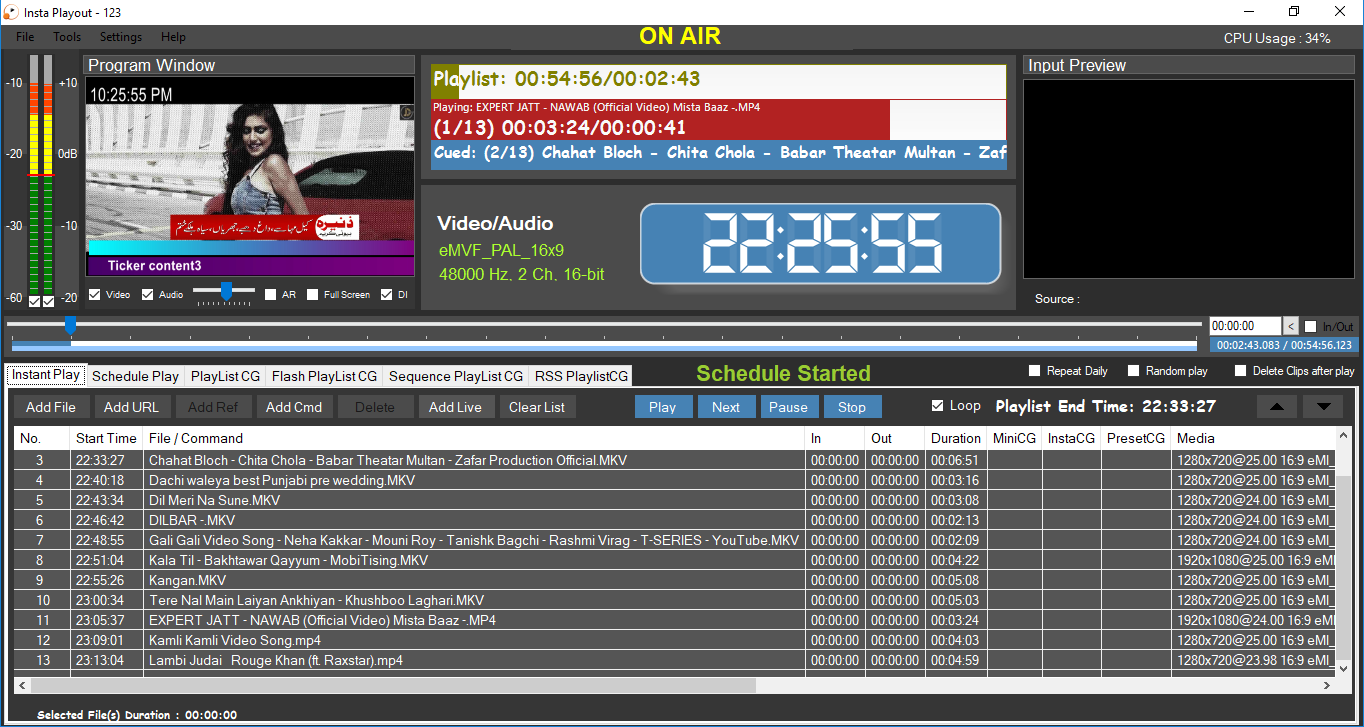The image size is (1364, 727).
Task: Select row 'Dil Meri Na Sune.MKV'
Action: point(674,500)
